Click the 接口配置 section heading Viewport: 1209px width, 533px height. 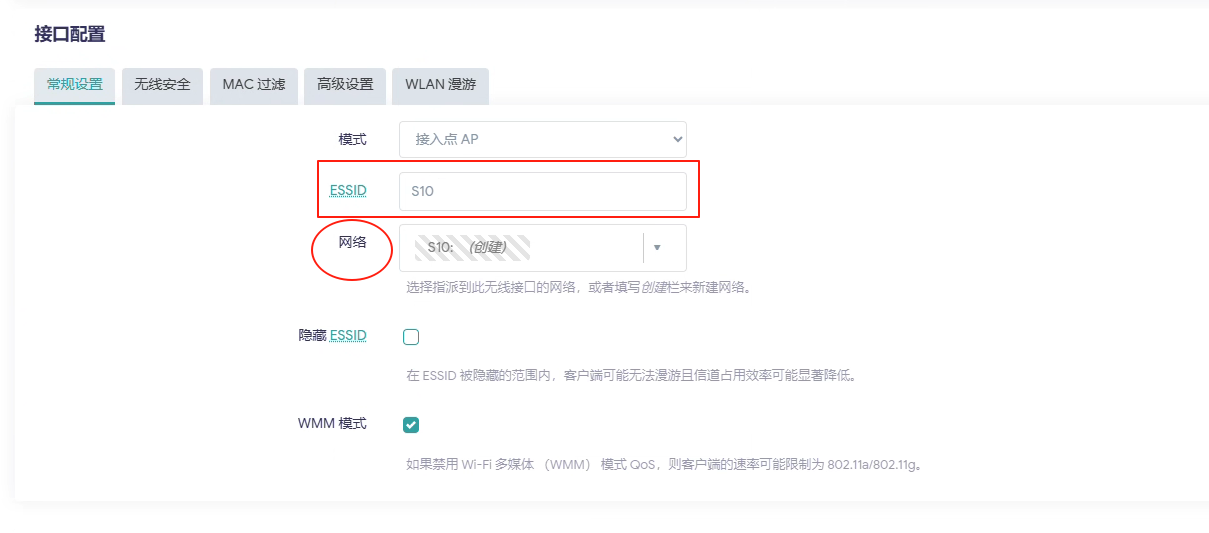click(69, 34)
